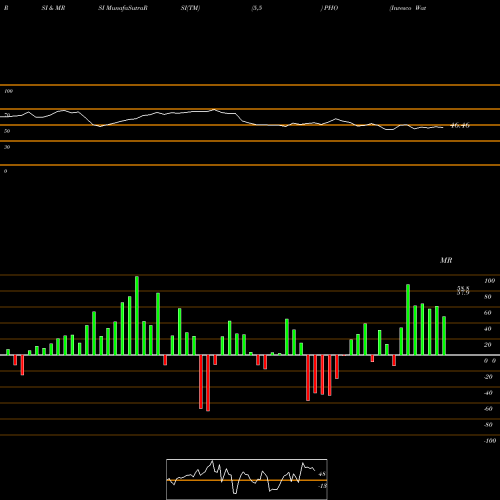The height and width of the screenshot is (500, 500).
Task: Click the tallest green MR histogram bar
Action: pyautogui.click(x=137, y=315)
